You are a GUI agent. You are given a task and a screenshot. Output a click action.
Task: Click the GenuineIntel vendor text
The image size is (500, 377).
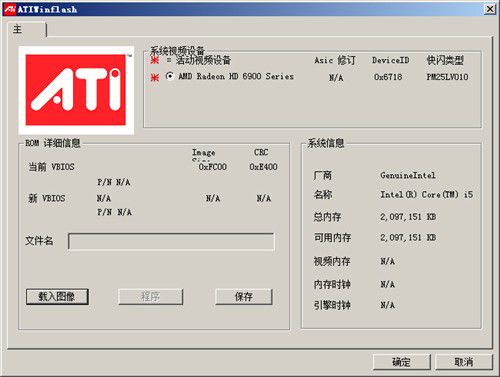(408, 175)
